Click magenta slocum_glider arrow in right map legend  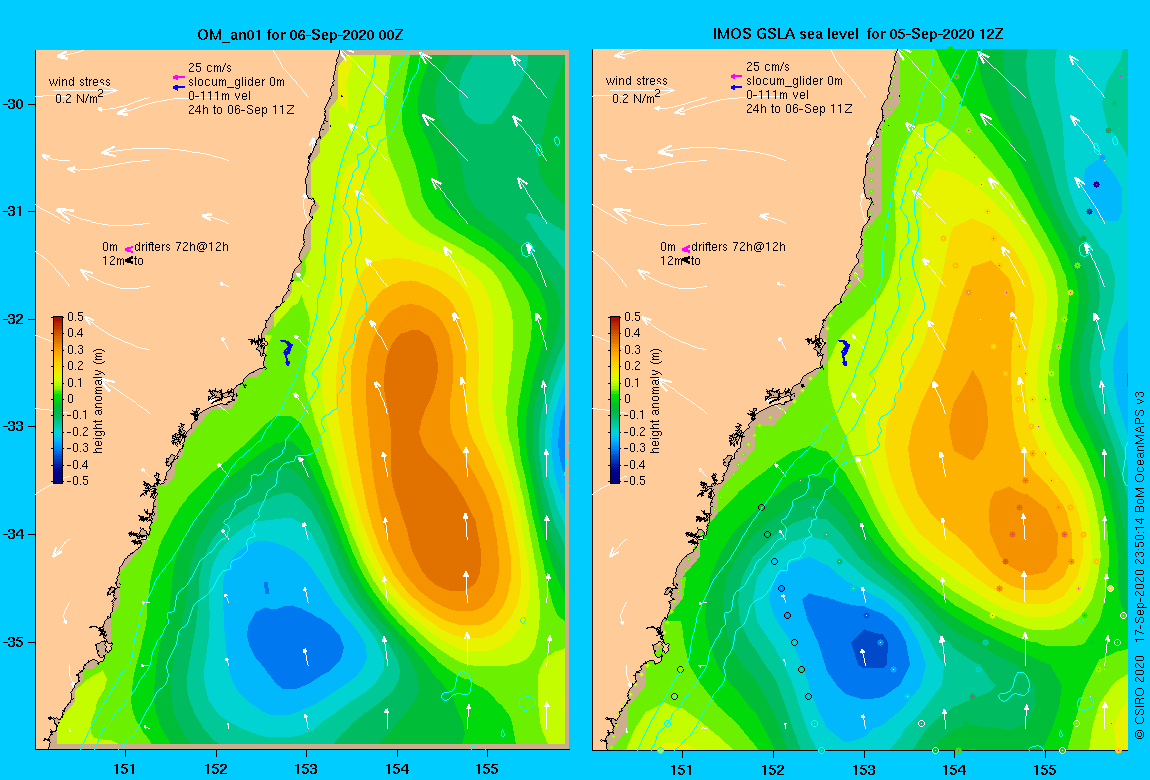(736, 77)
